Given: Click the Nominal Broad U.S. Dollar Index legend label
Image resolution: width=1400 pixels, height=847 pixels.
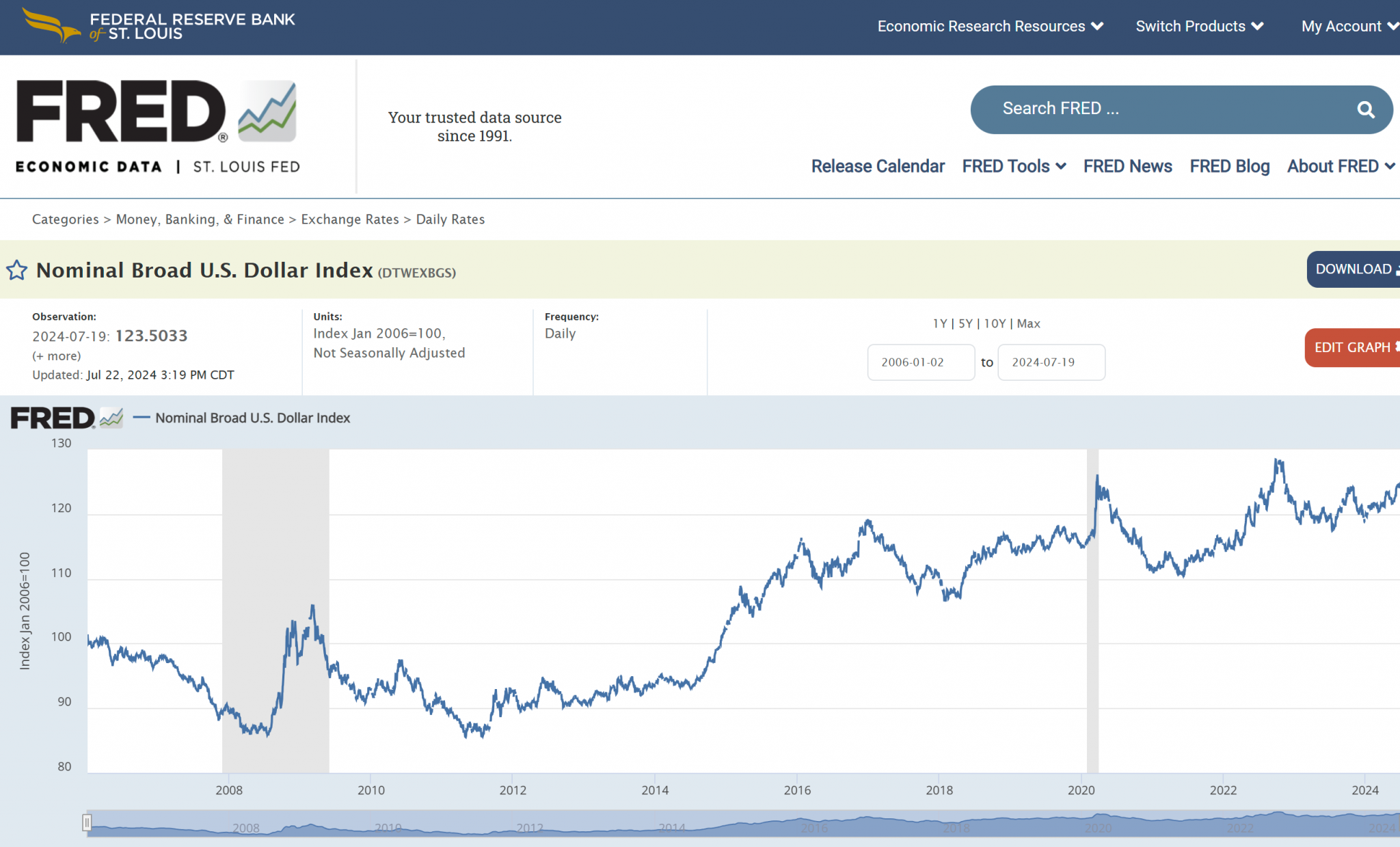Looking at the screenshot, I should point(252,418).
